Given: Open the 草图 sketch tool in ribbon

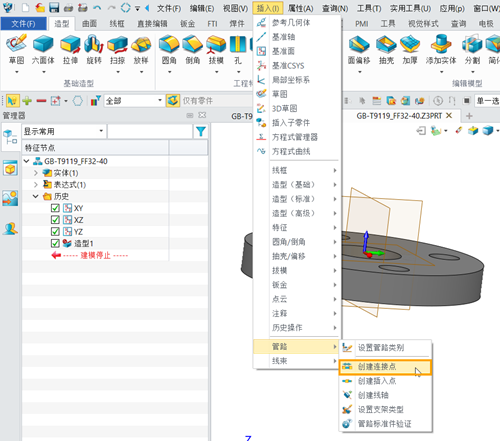Looking at the screenshot, I should [16, 49].
